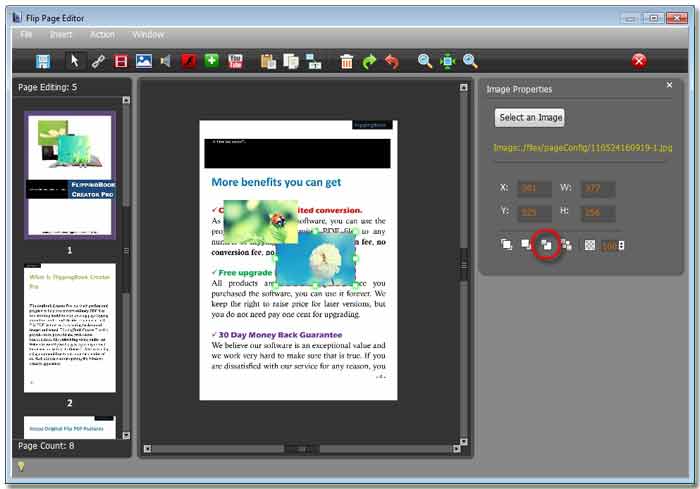Click canvas horizontal scroll right arrow
This screenshot has height=489, width=700.
tap(456, 449)
